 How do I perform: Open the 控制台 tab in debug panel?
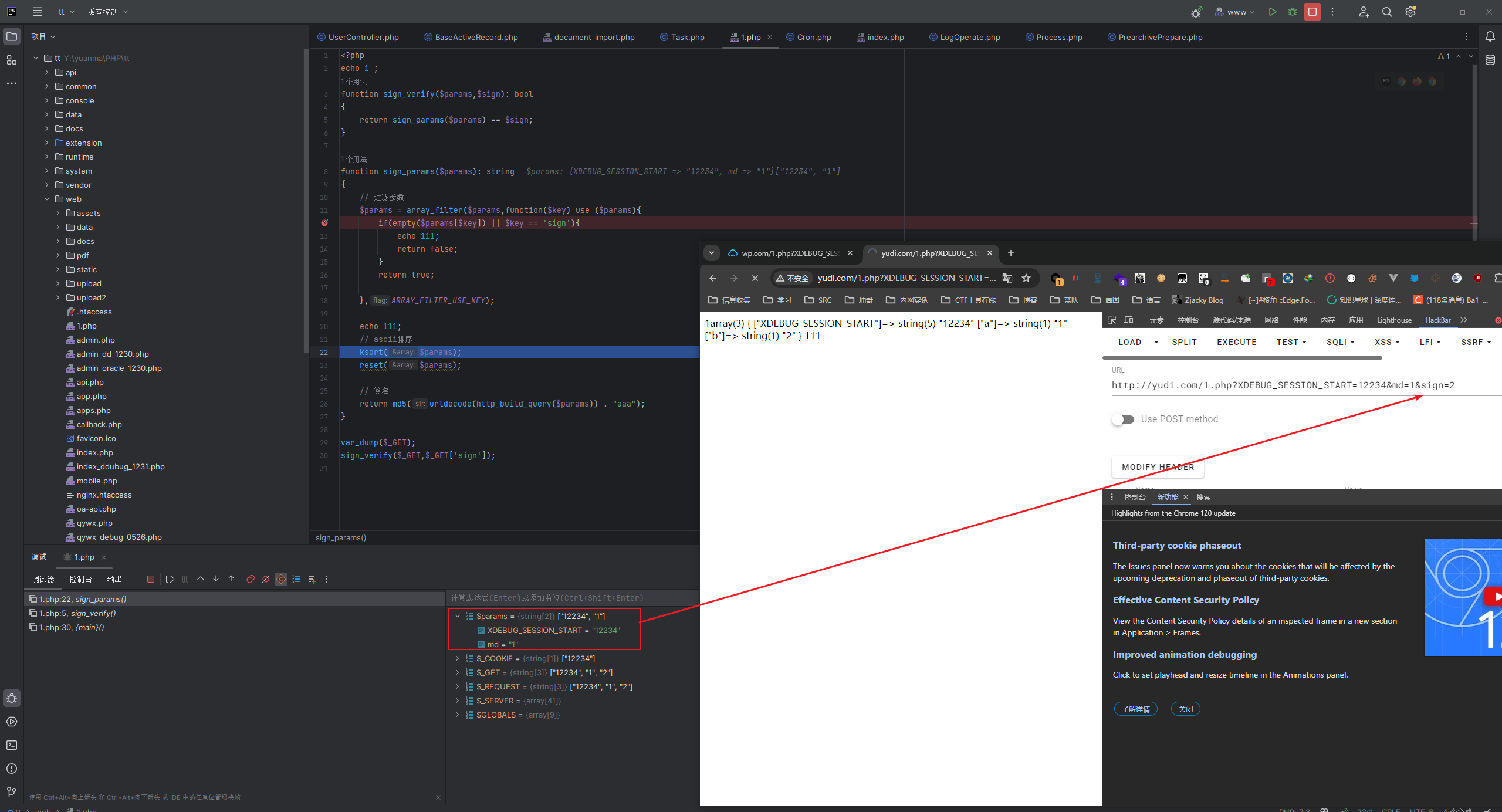pyautogui.click(x=80, y=579)
